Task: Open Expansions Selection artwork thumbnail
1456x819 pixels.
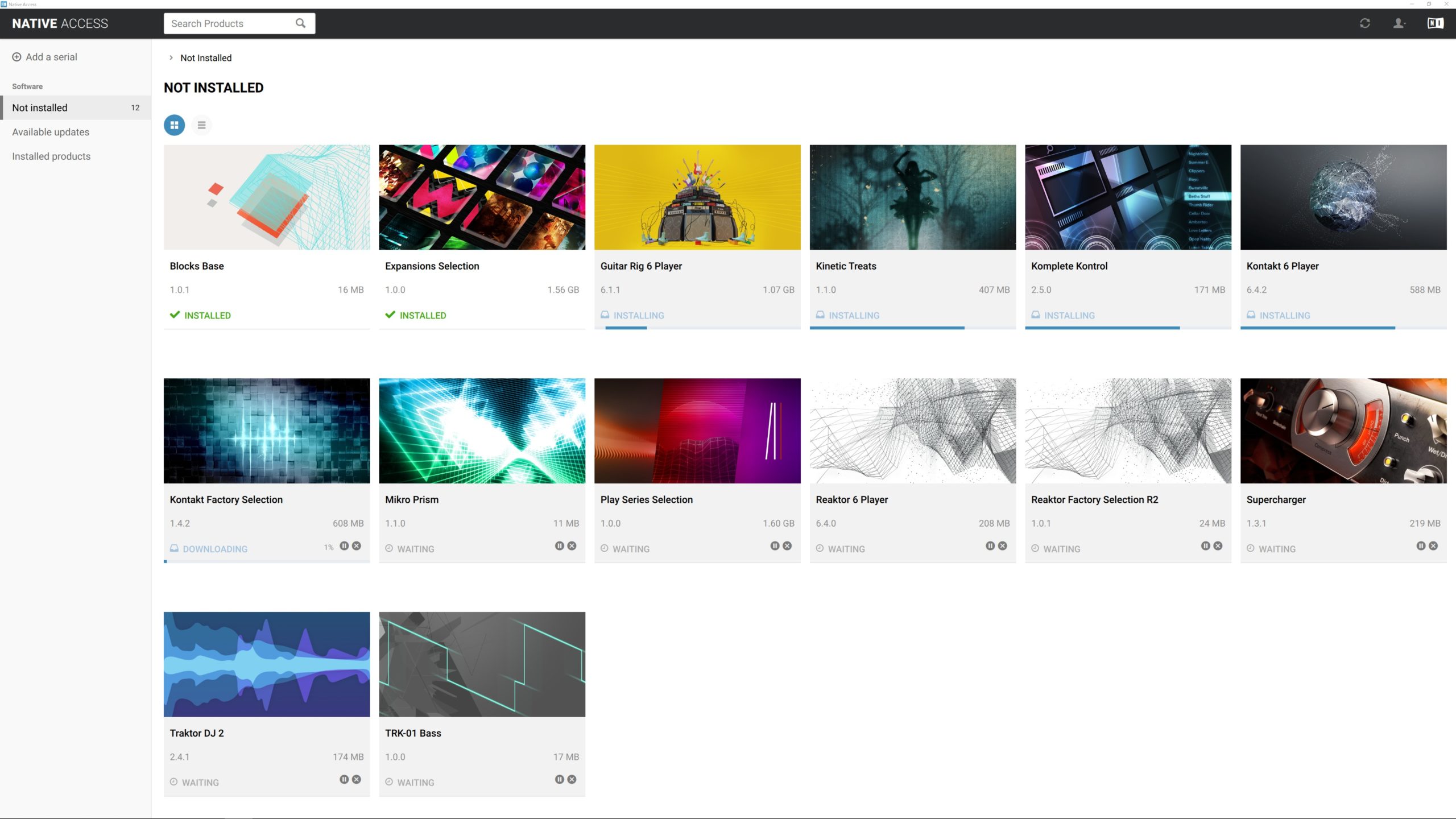Action: pos(482,197)
